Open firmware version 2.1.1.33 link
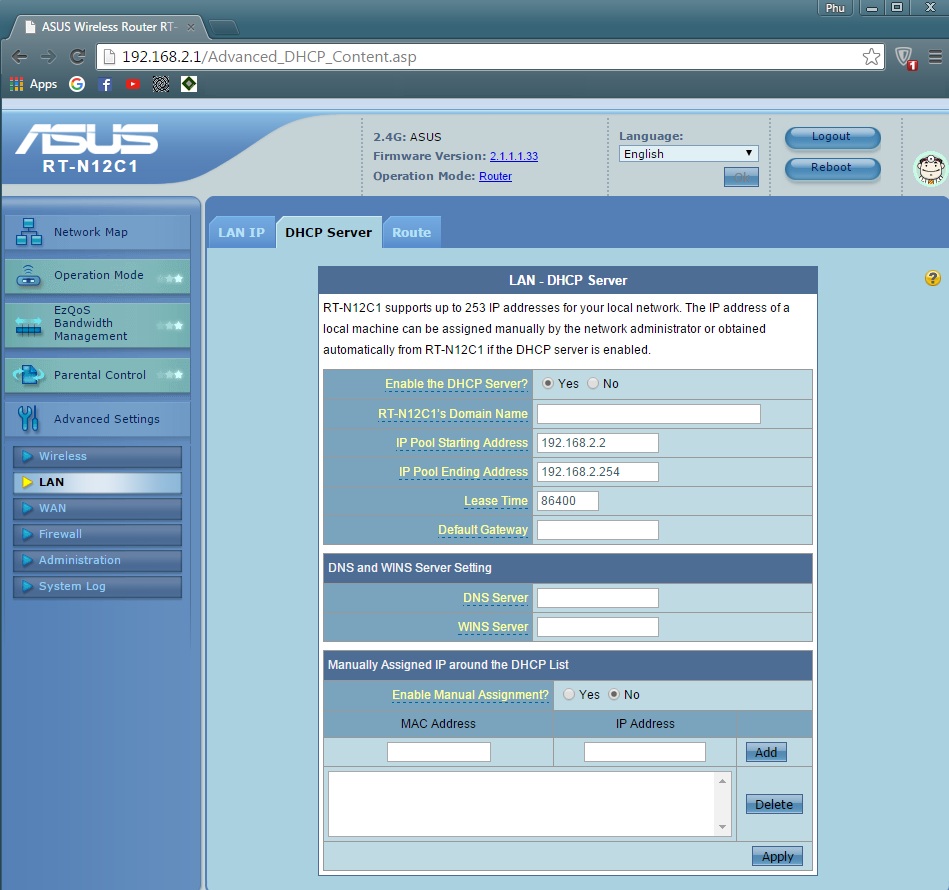The width and height of the screenshot is (949, 890). pyautogui.click(x=514, y=156)
